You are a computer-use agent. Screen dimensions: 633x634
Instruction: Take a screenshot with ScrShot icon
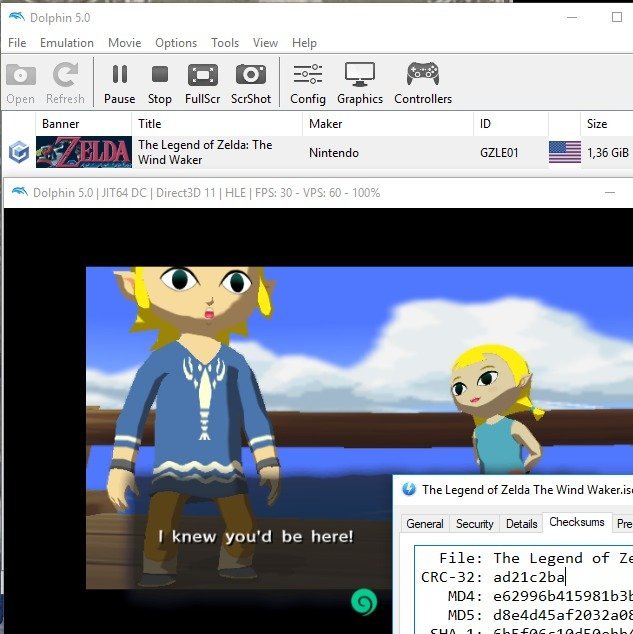pyautogui.click(x=251, y=82)
